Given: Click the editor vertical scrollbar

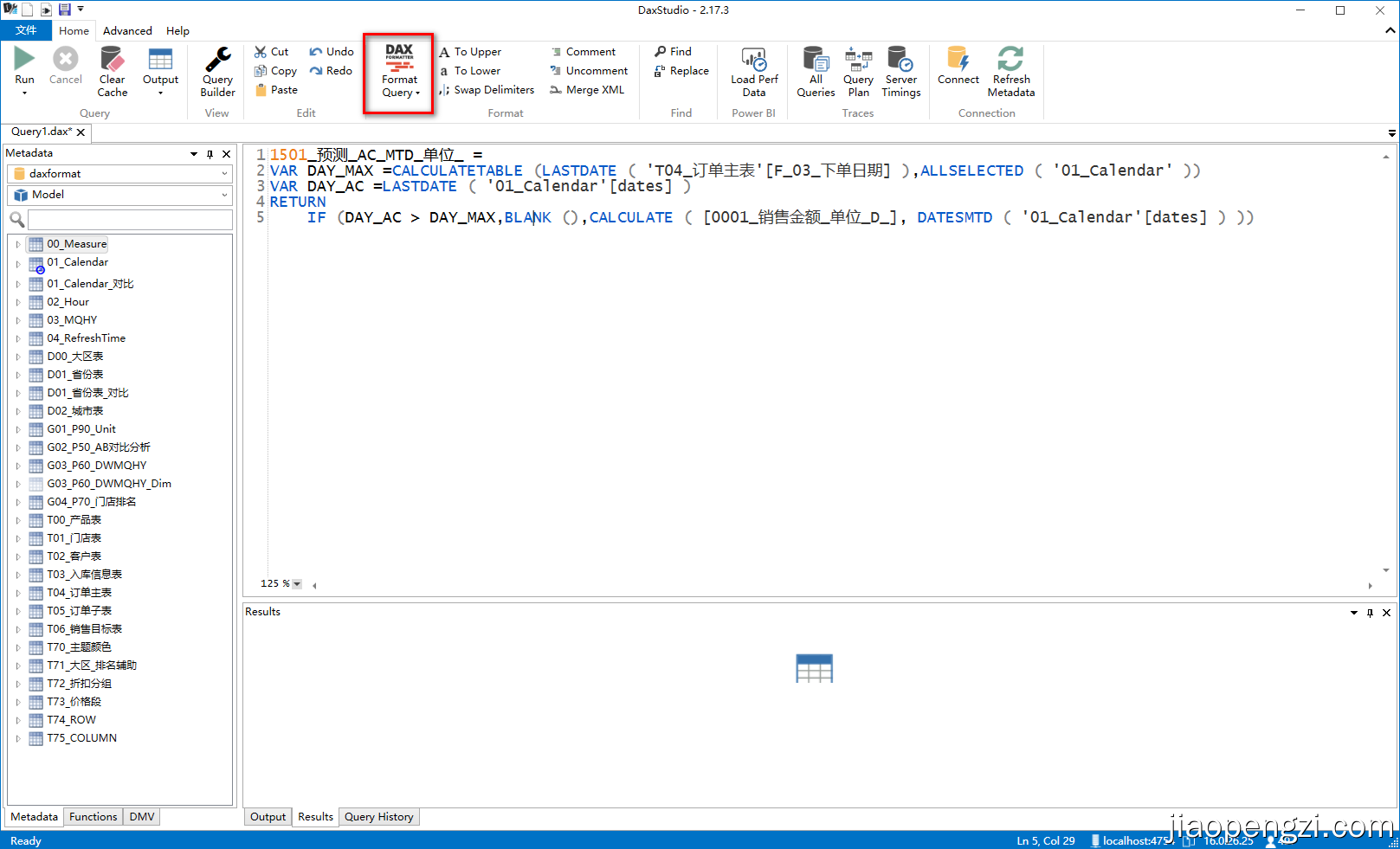Looking at the screenshot, I should tap(1386, 363).
